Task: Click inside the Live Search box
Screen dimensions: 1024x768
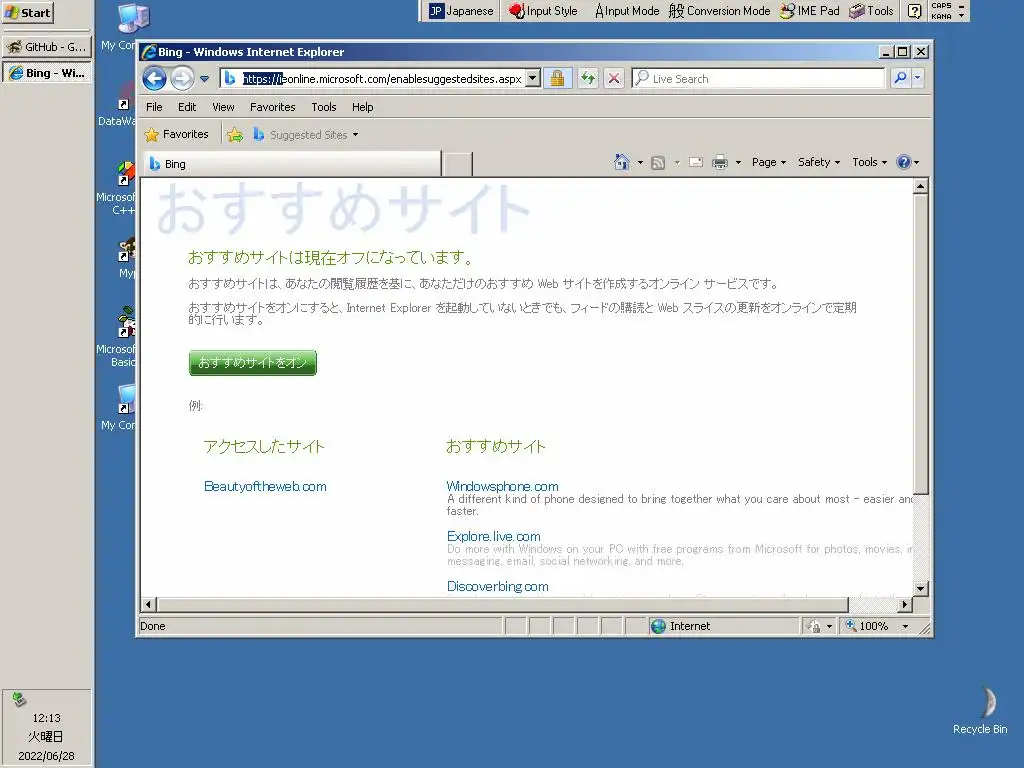Action: coord(758,78)
